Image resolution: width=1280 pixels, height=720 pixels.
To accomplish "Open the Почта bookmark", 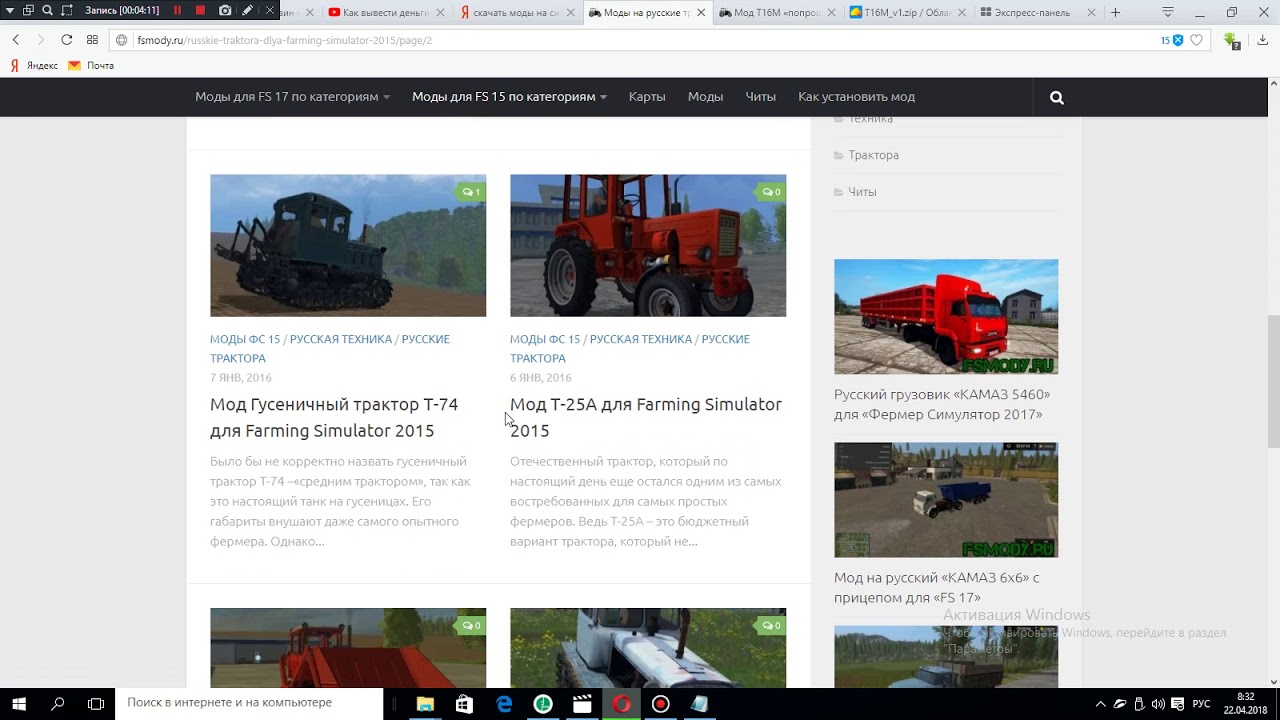I will pyautogui.click(x=91, y=66).
